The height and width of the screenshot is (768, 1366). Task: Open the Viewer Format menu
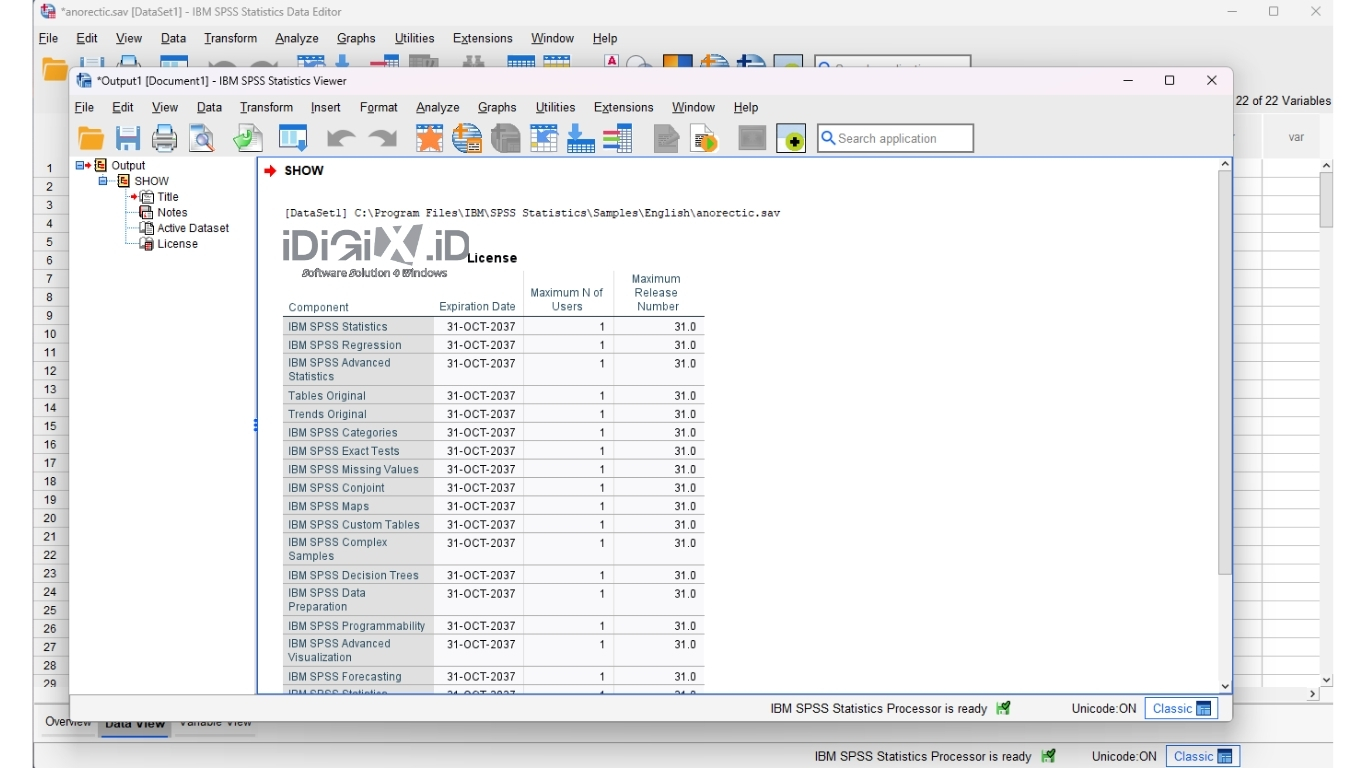[379, 108]
